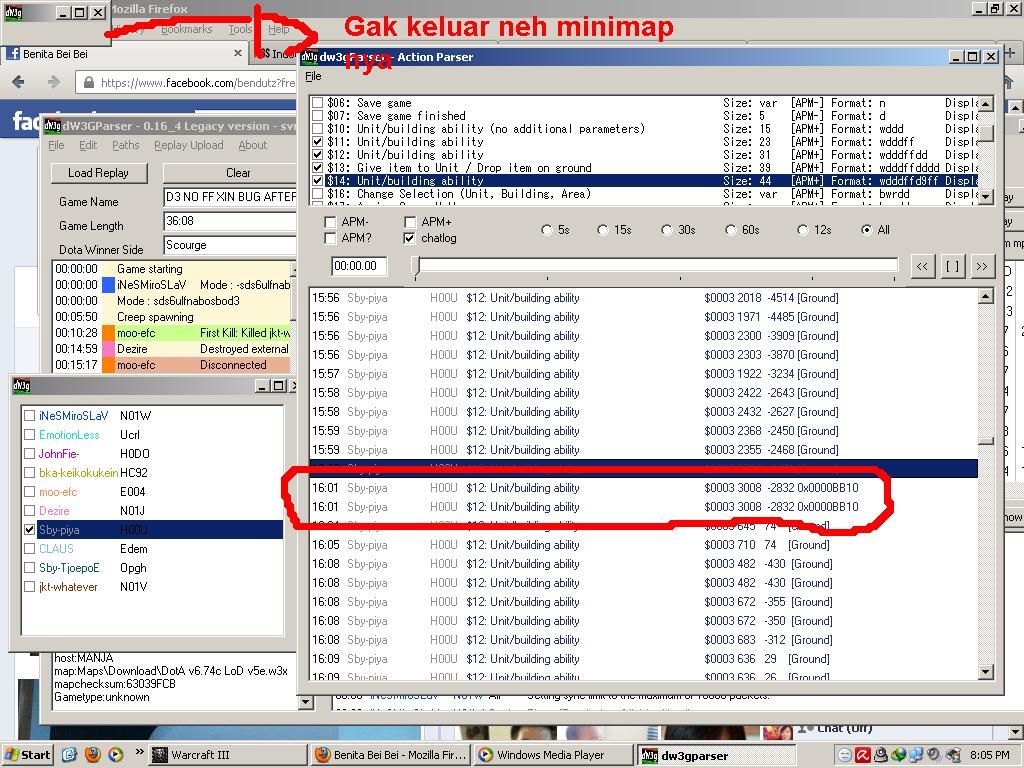Select the 00:14:59 Dezire Destroyed row
Image resolution: width=1024 pixels, height=768 pixels.
173,349
